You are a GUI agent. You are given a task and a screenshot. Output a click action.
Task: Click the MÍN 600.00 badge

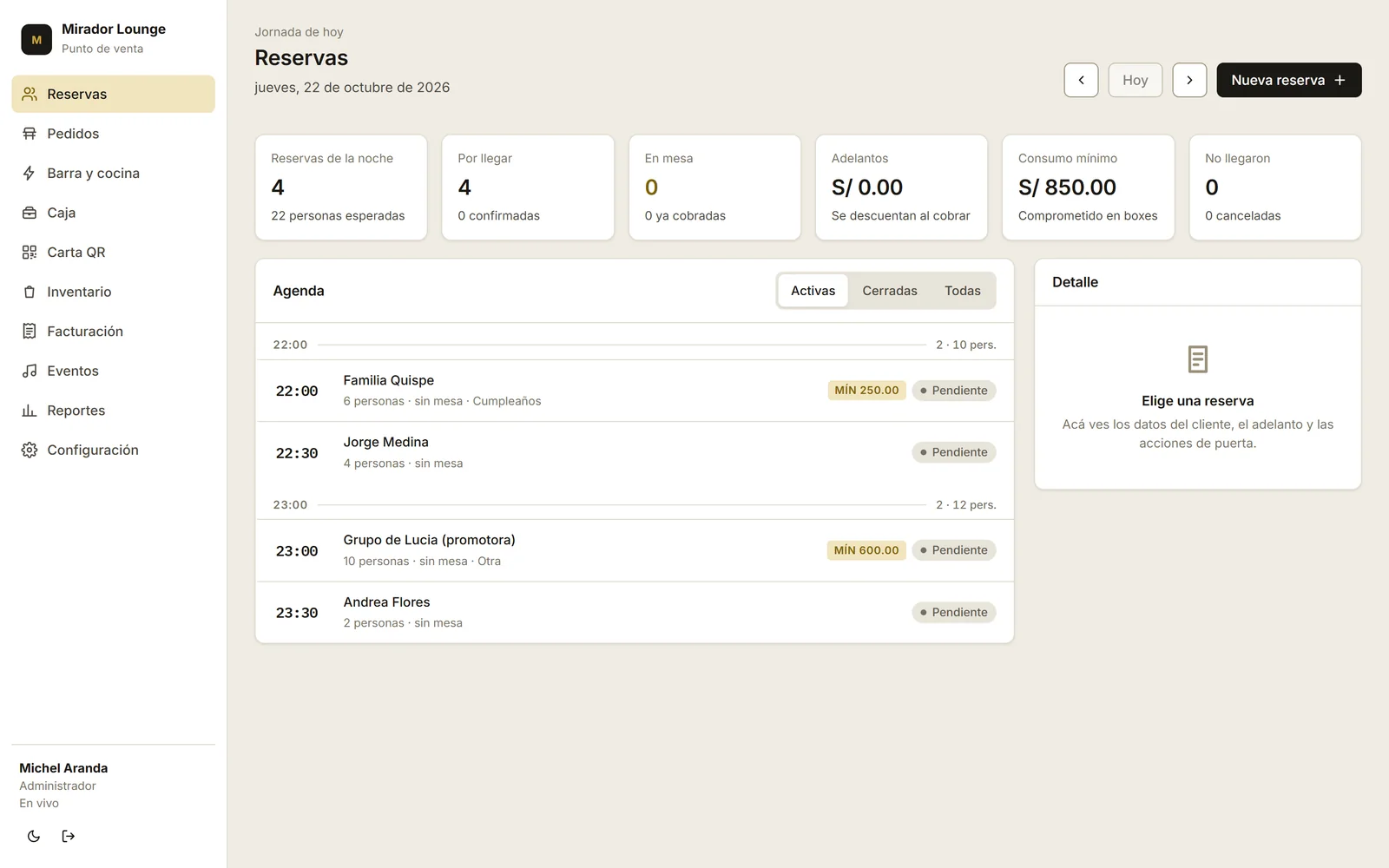tap(866, 550)
